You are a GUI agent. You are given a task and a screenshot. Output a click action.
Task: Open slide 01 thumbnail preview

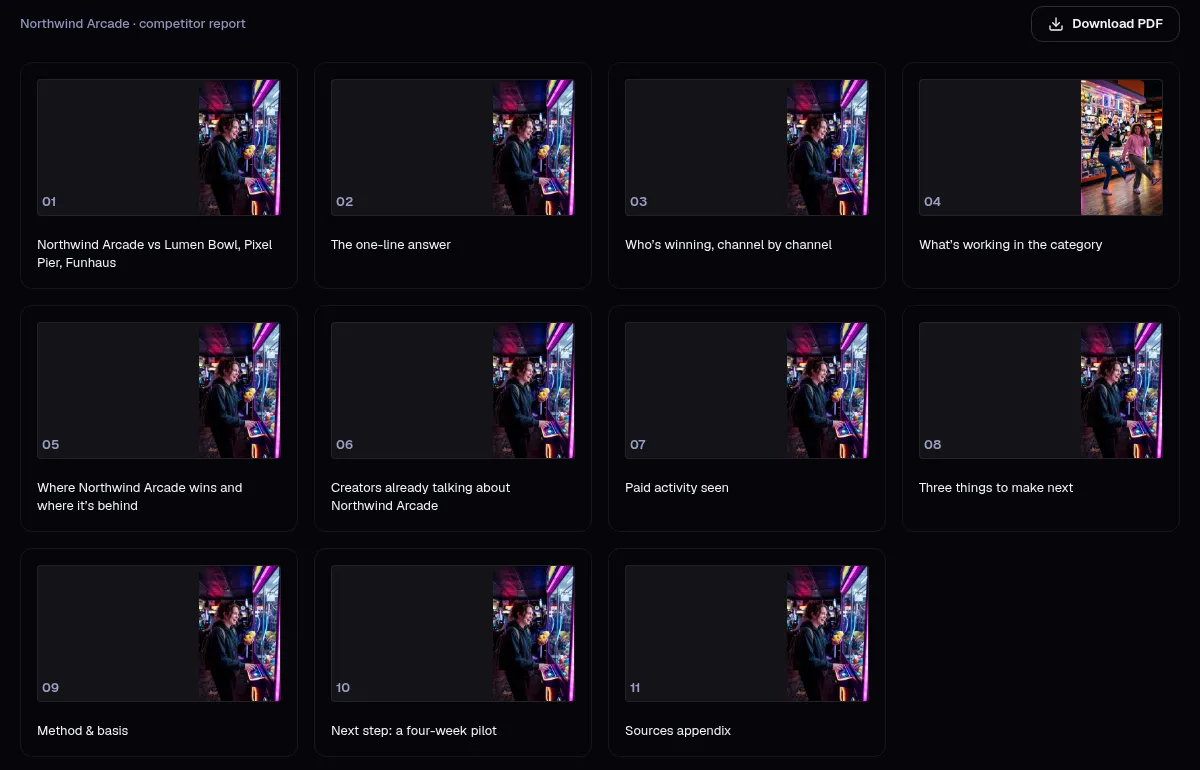(159, 148)
